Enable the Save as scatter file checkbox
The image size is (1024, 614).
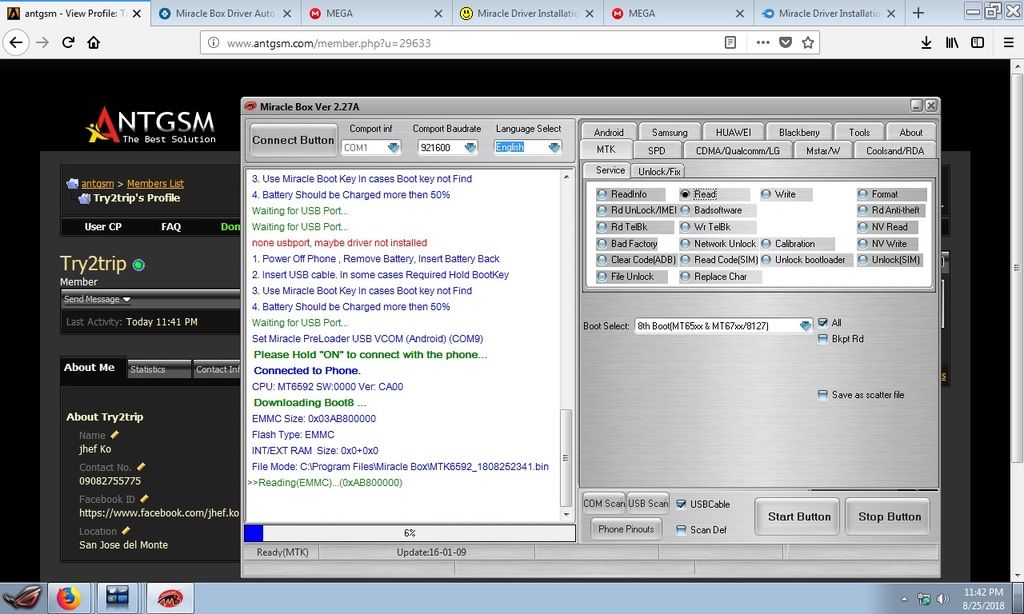(x=823, y=395)
